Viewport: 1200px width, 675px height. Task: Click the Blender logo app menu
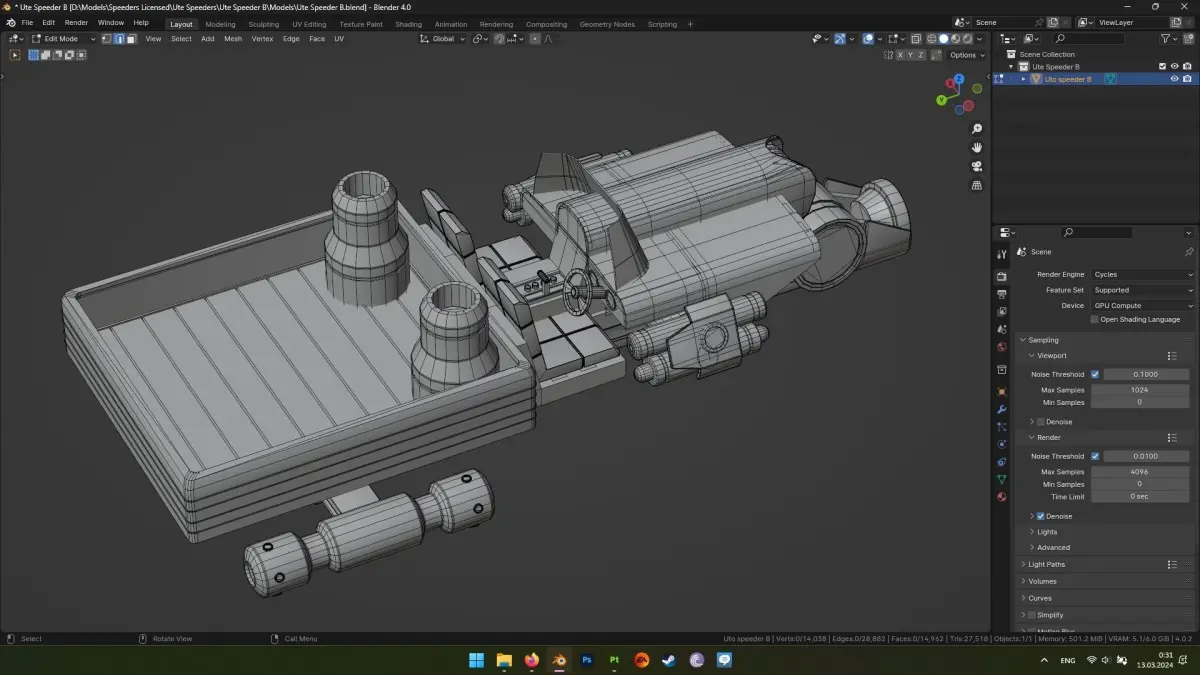tap(10, 22)
